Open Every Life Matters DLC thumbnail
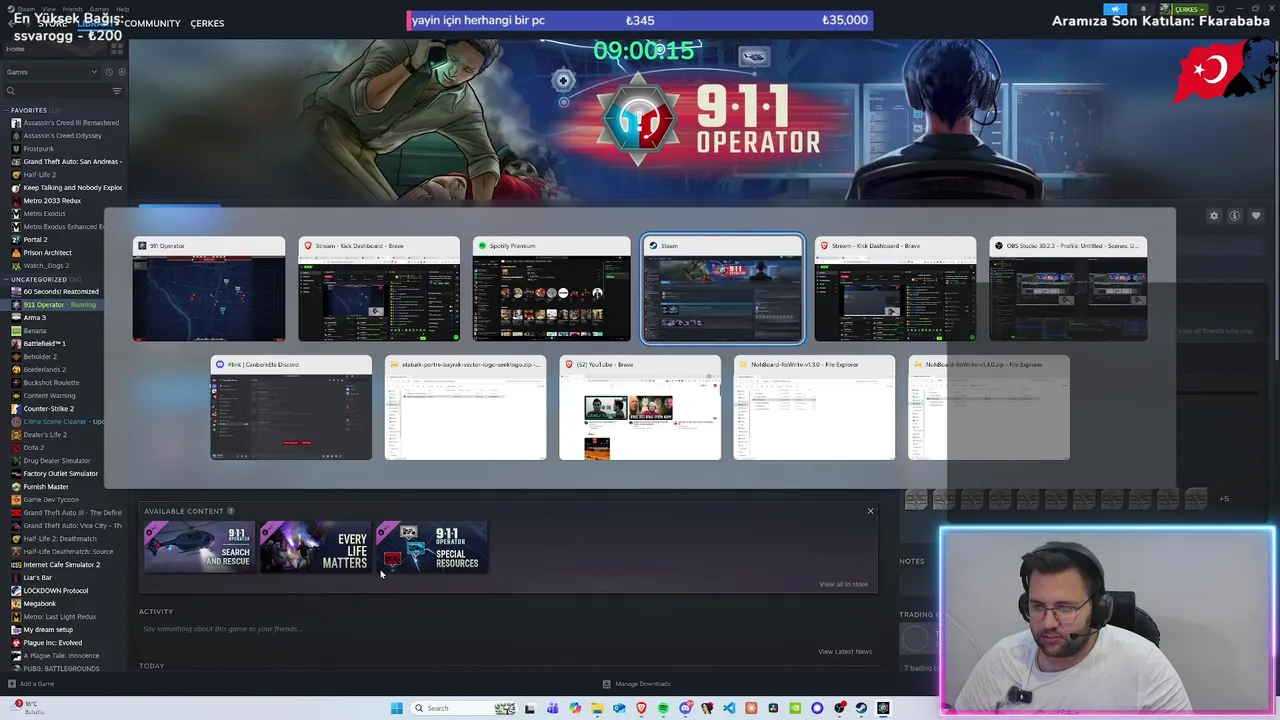This screenshot has width=1280, height=720. pyautogui.click(x=315, y=548)
